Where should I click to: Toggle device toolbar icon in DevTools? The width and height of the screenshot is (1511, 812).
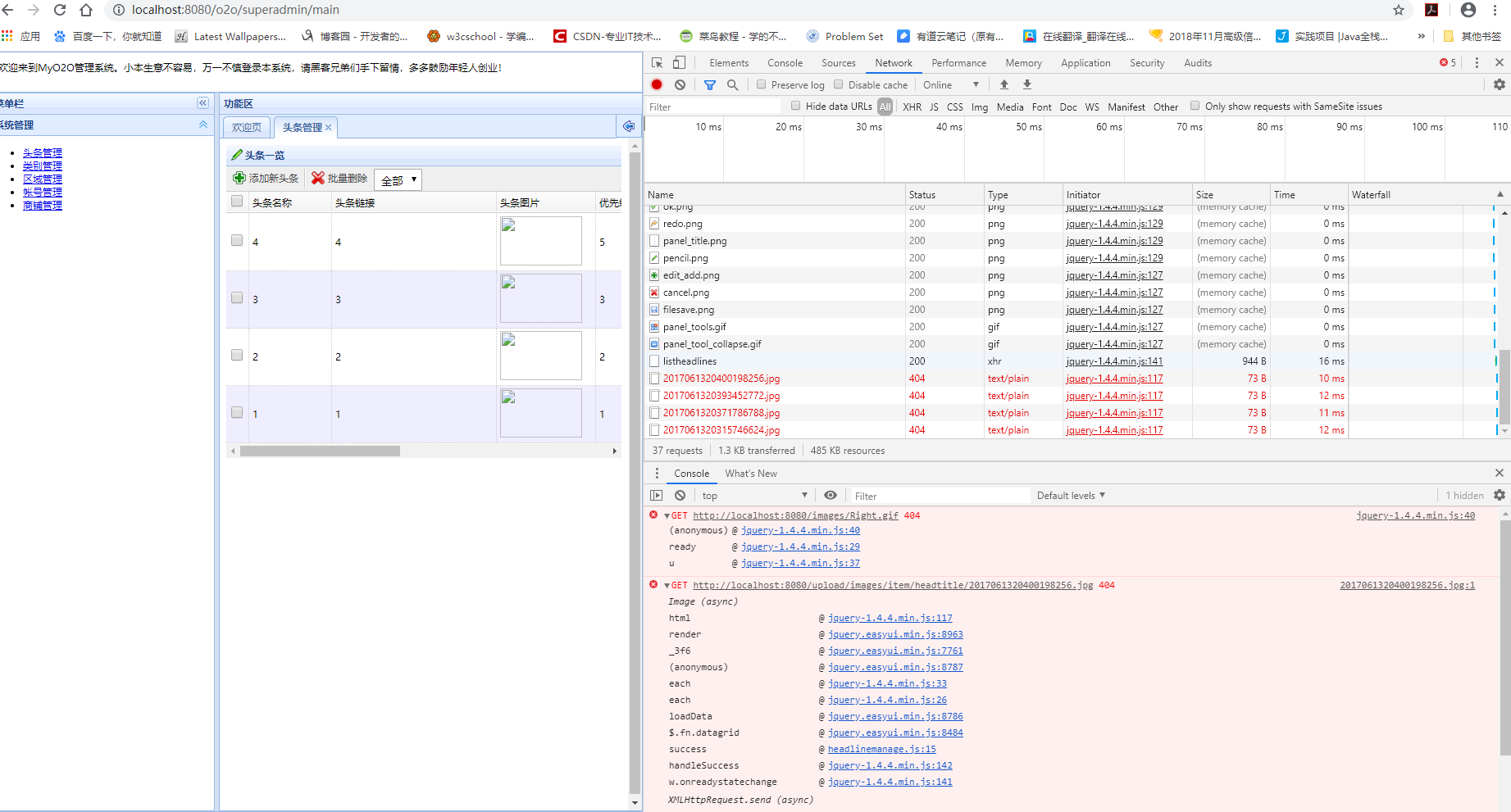(679, 62)
